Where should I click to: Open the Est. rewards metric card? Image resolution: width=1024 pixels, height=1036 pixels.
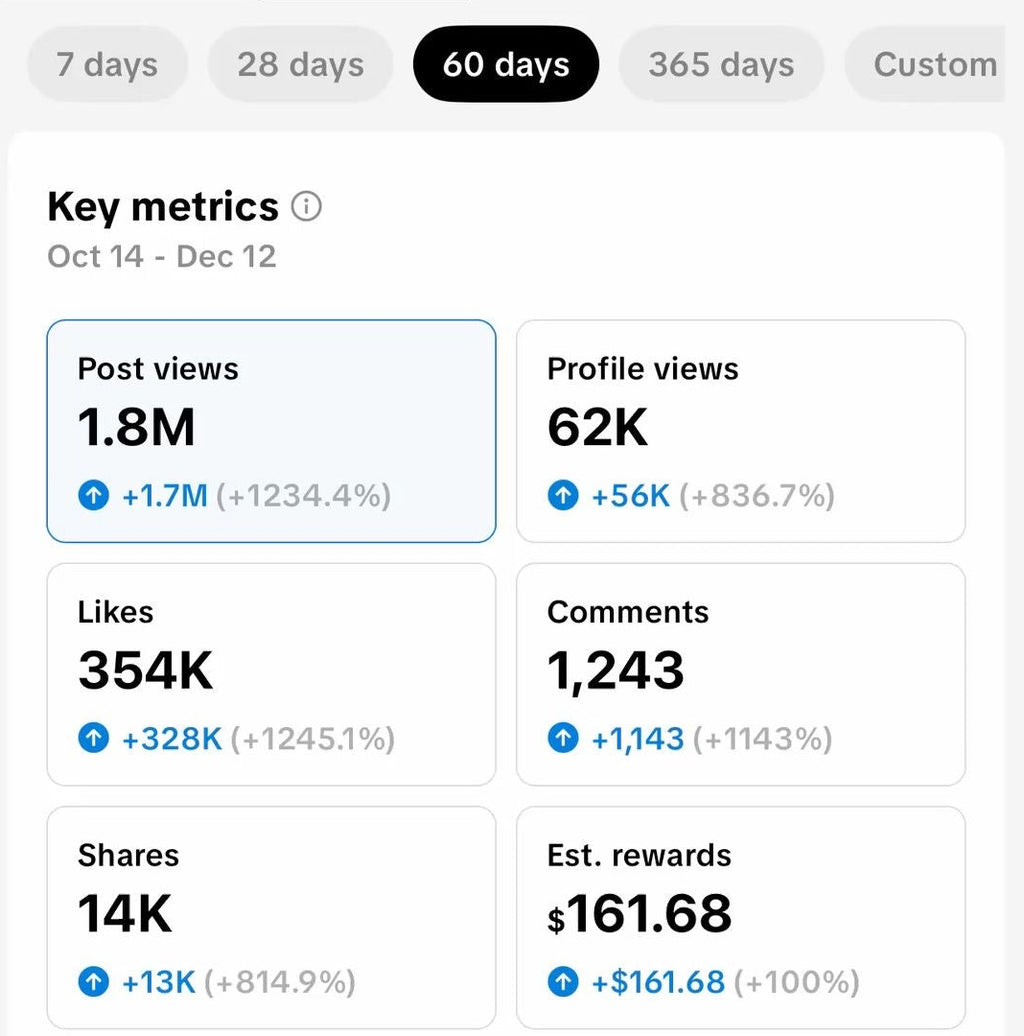pyautogui.click(x=741, y=917)
